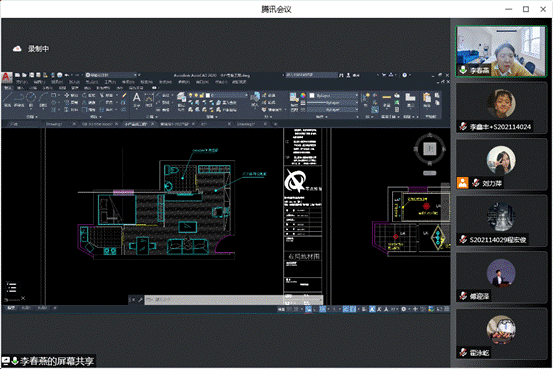Select the Circle drawing tool
Viewport: 553px width, 369px height.
pyautogui.click(x=31, y=99)
